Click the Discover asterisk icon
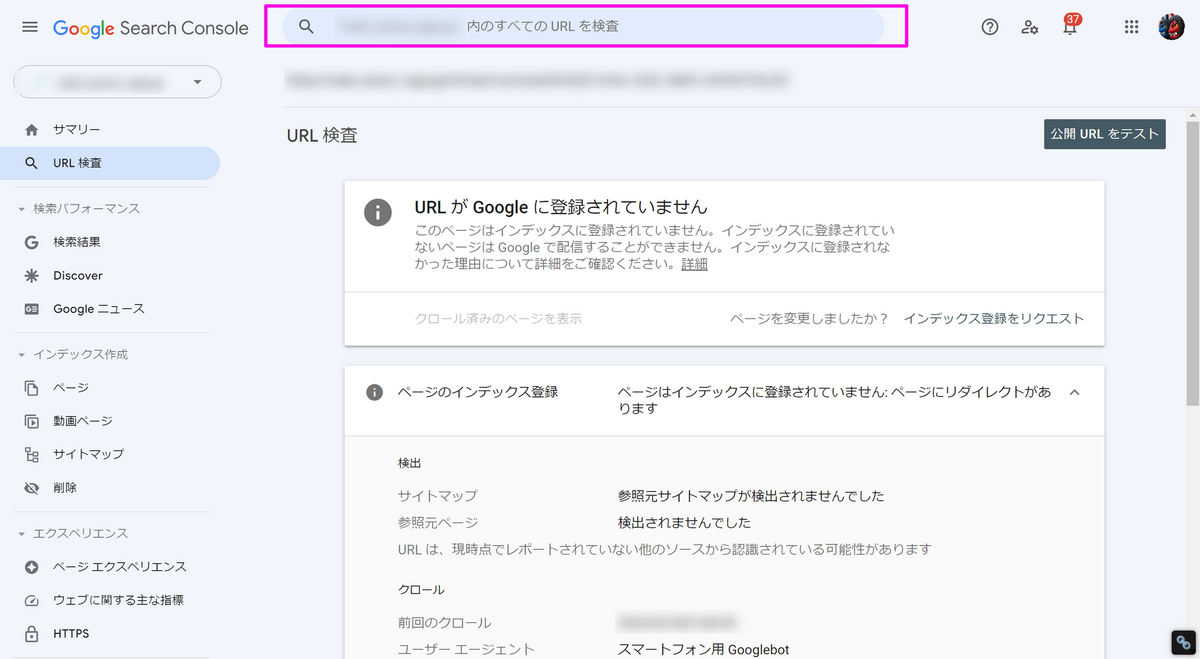Screen dimensions: 1200x659 [32, 276]
